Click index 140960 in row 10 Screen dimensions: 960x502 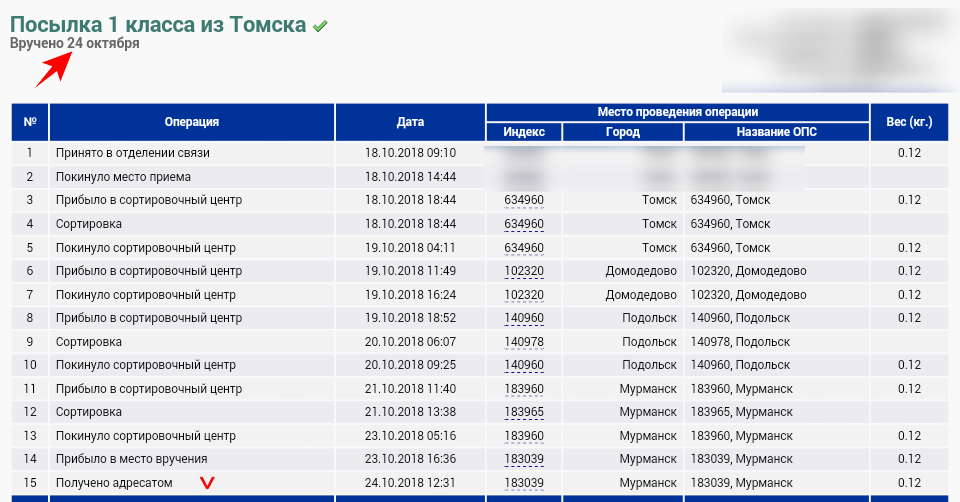(524, 365)
